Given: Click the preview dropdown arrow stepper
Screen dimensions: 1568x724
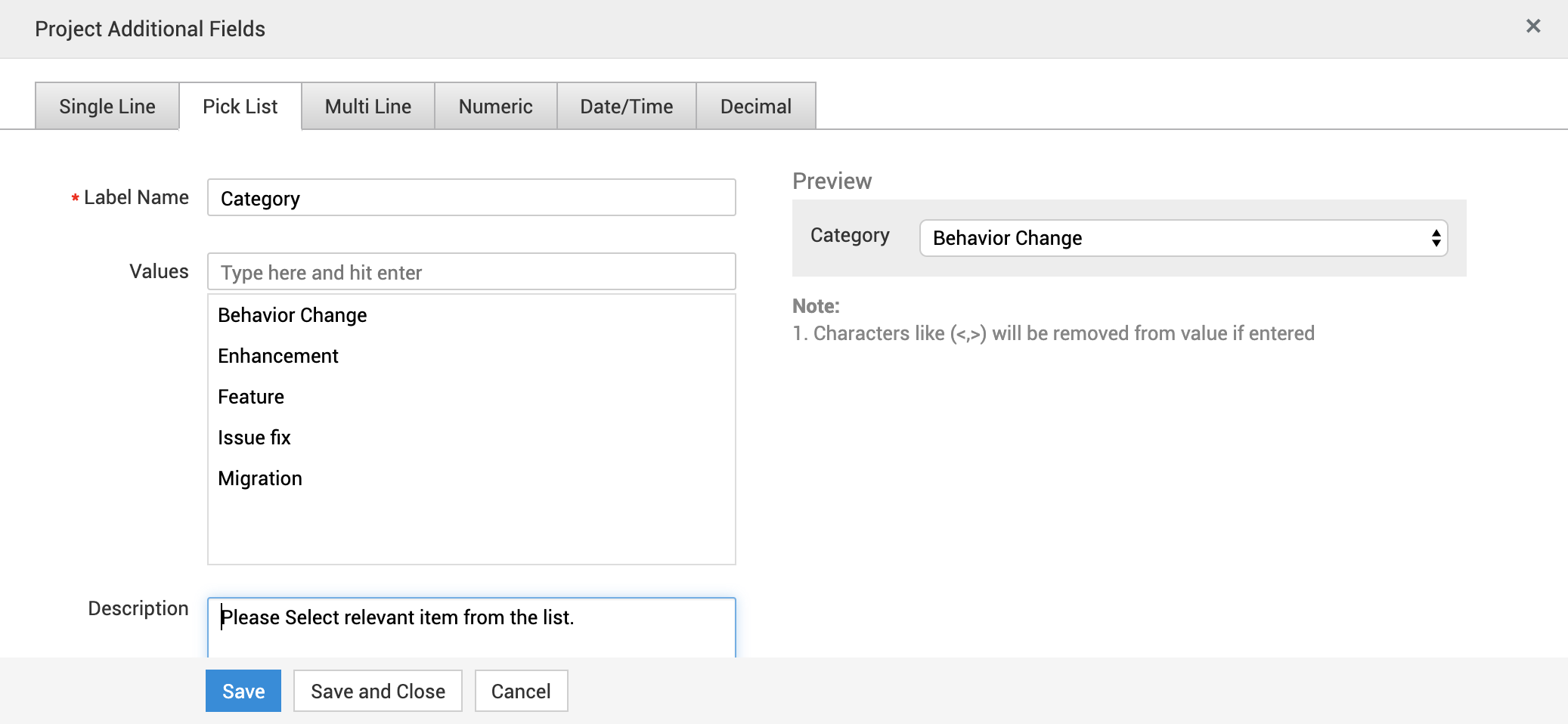Looking at the screenshot, I should click(1436, 239).
